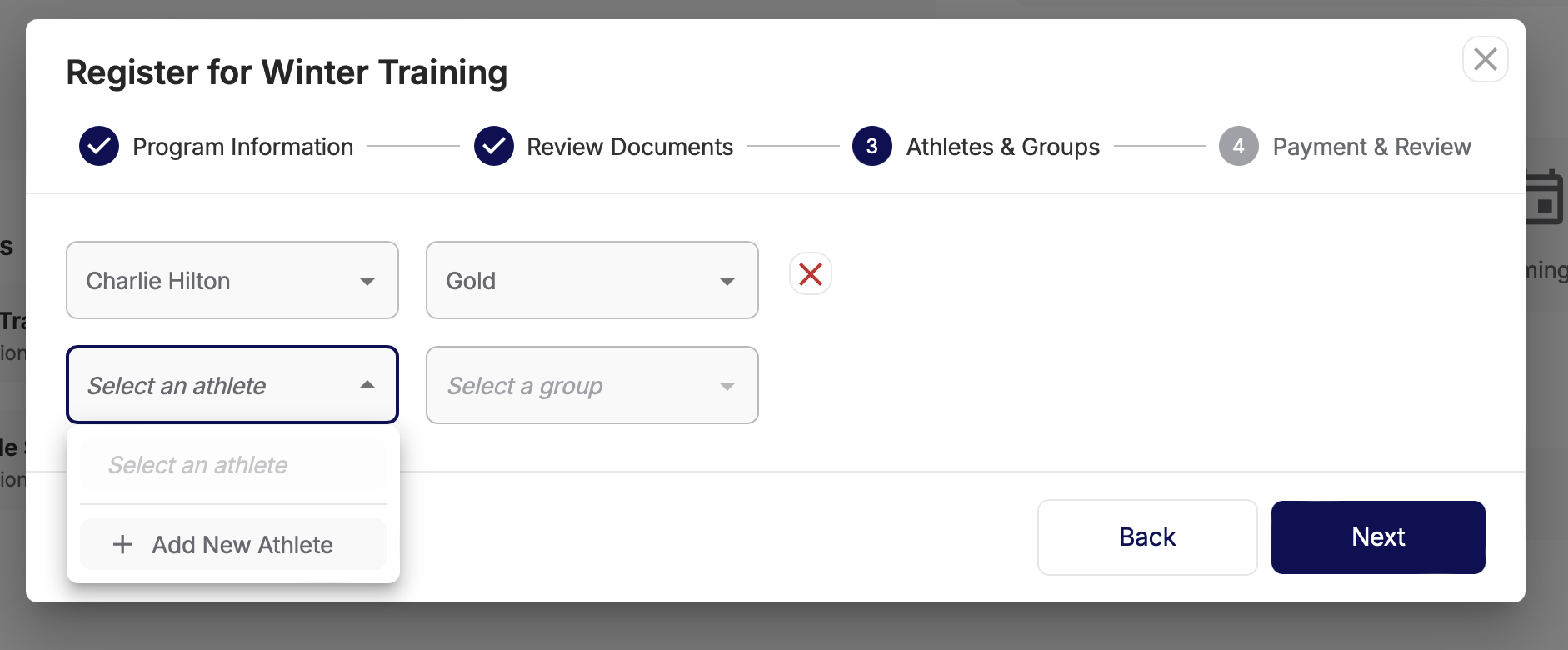1568x650 pixels.
Task: Click the checkmark icon for Program Information
Action: (99, 146)
